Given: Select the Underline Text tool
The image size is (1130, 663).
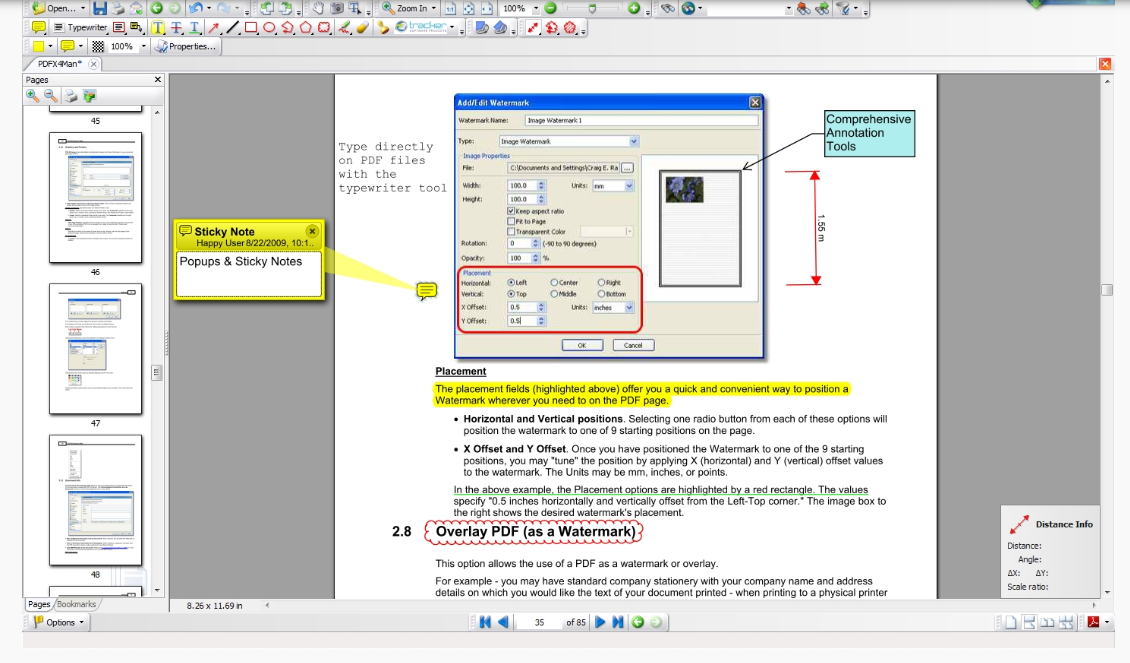Looking at the screenshot, I should click(x=194, y=27).
